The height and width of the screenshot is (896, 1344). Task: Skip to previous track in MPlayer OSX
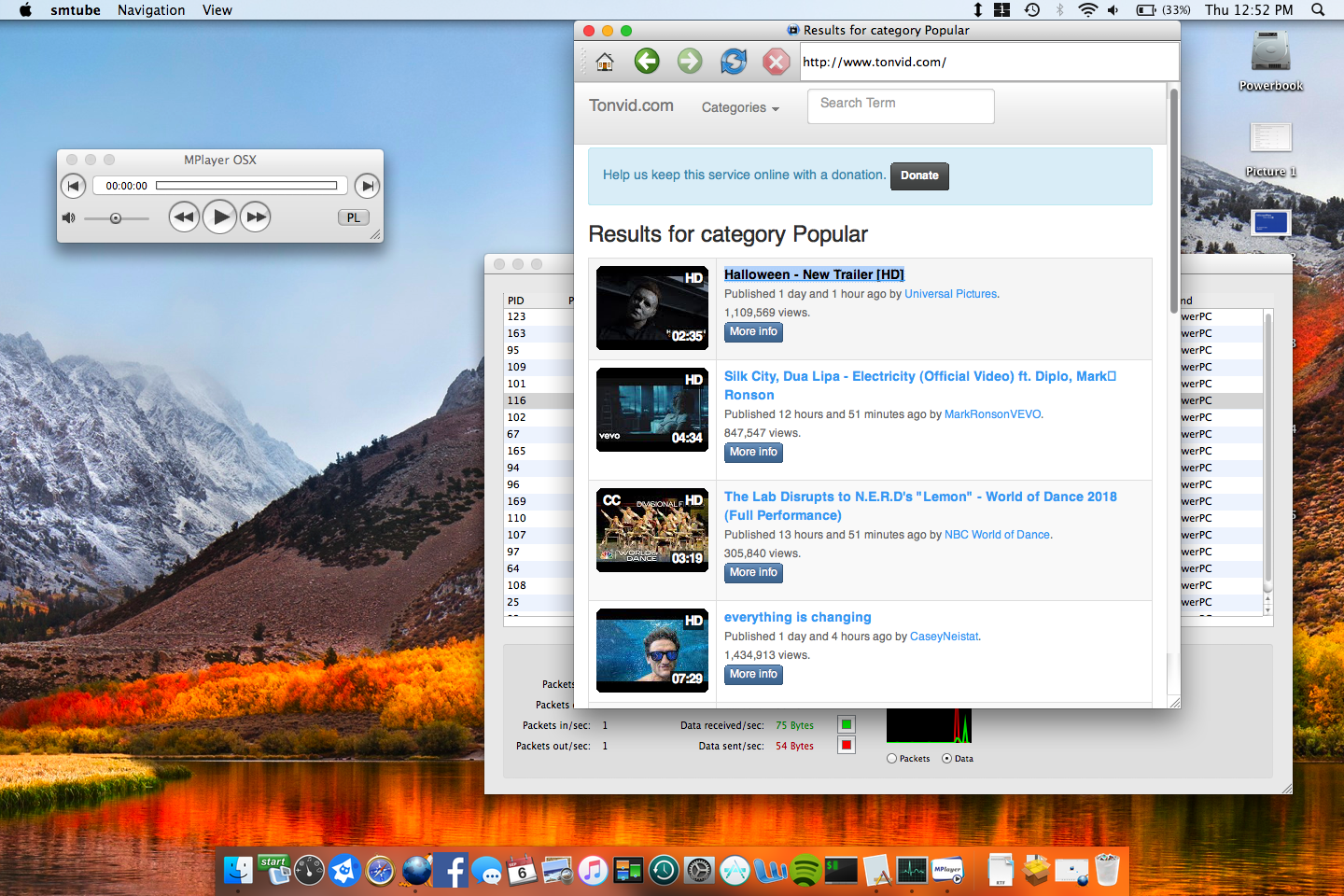pyautogui.click(x=73, y=186)
